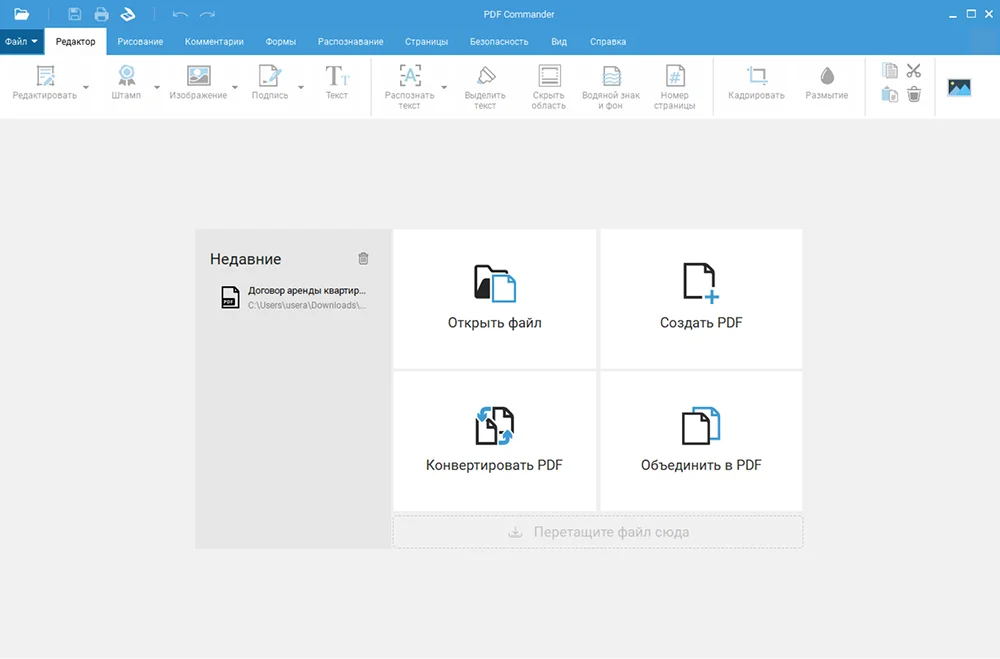
Task: Choose the Водяной знак и фон tool
Action: (x=610, y=87)
